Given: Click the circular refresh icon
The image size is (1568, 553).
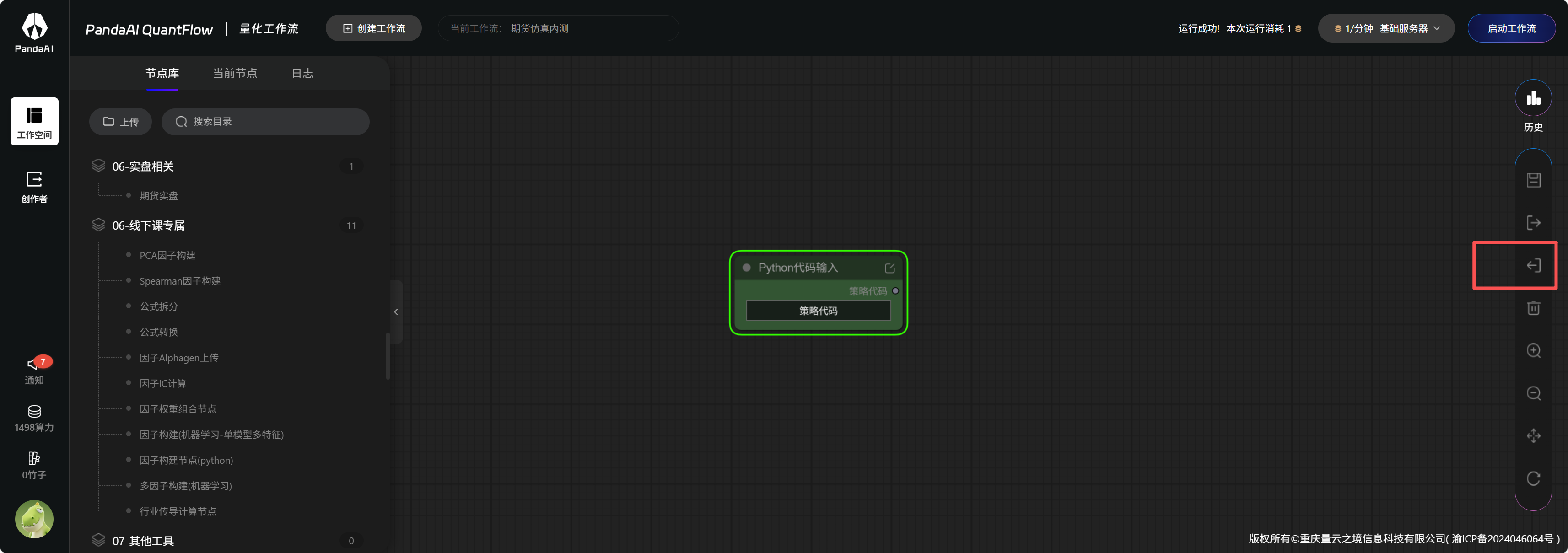Looking at the screenshot, I should point(1533,479).
